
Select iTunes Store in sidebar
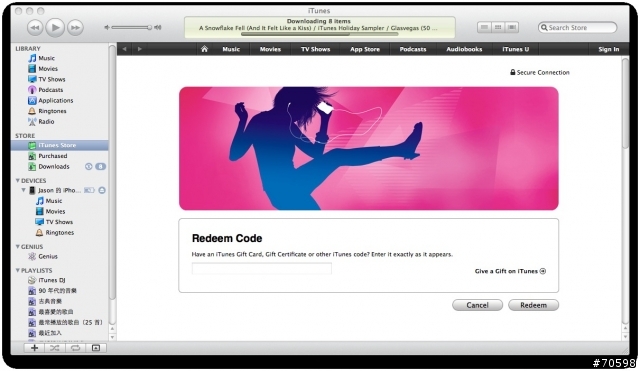coord(60,145)
